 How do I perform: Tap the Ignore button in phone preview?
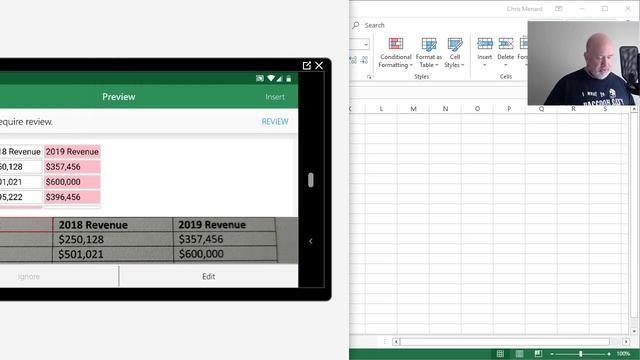pos(29,277)
